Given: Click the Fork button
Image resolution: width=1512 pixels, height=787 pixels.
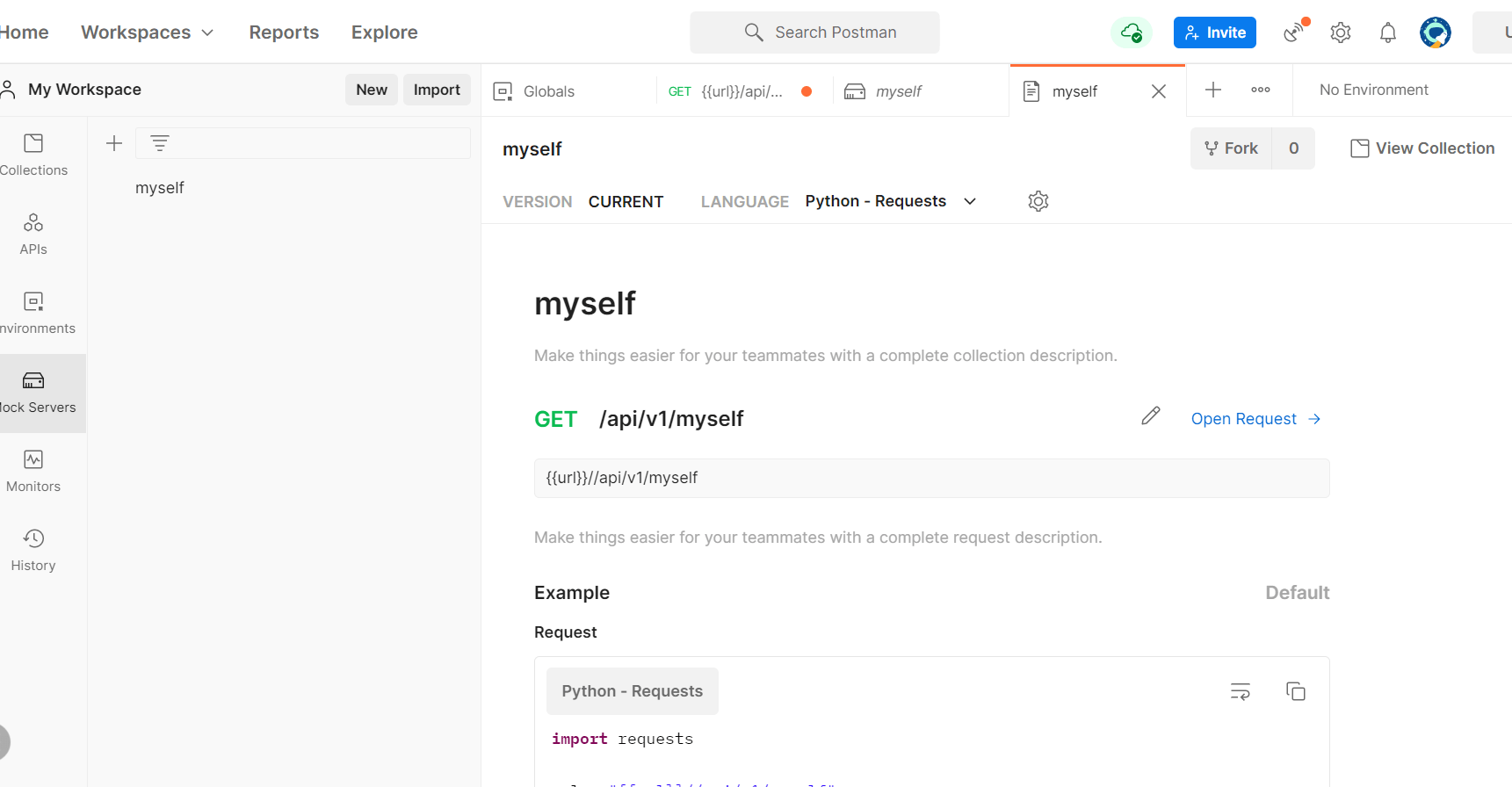Looking at the screenshot, I should coord(1232,148).
